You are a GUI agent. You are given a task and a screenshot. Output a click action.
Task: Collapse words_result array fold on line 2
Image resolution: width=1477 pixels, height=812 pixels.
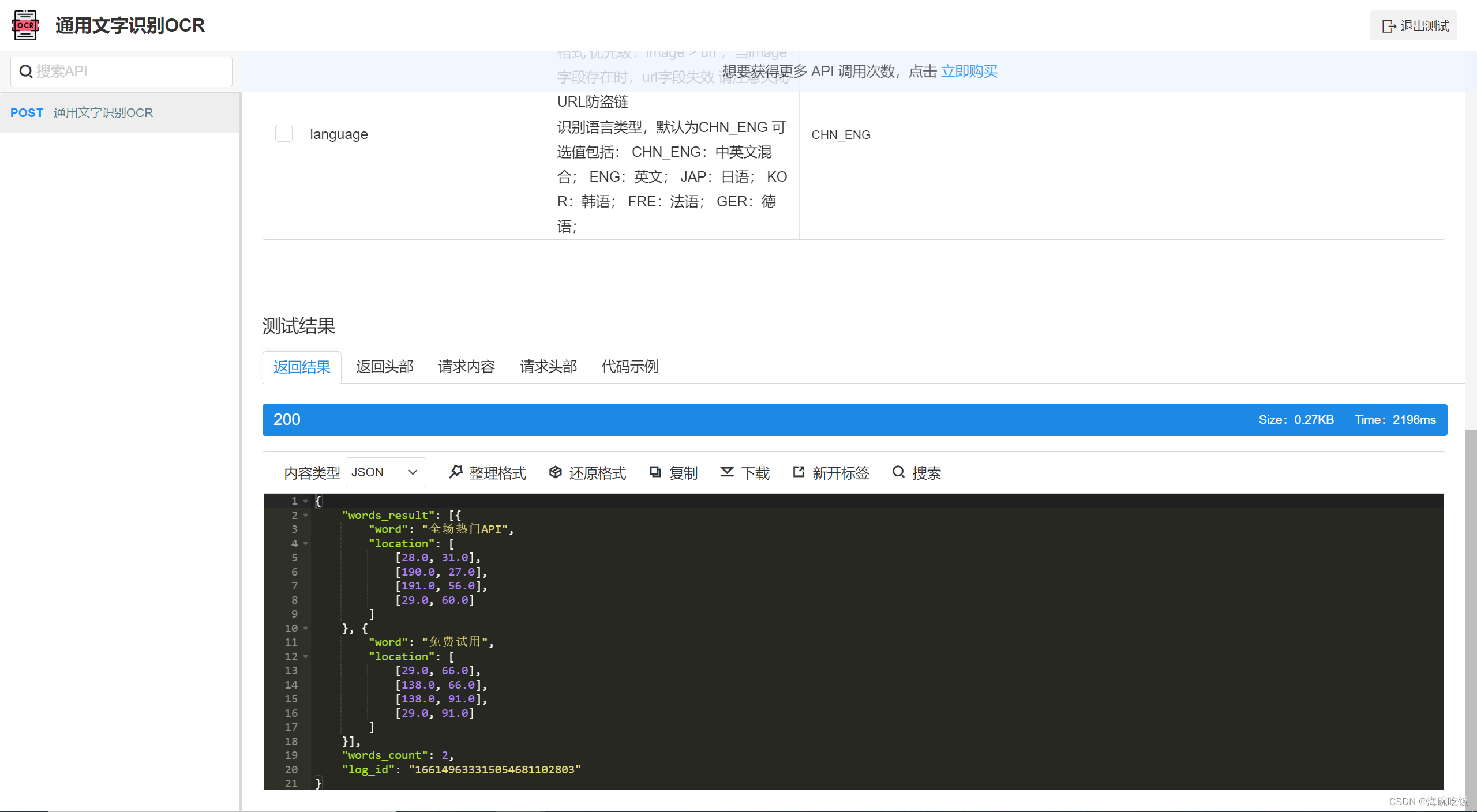306,516
